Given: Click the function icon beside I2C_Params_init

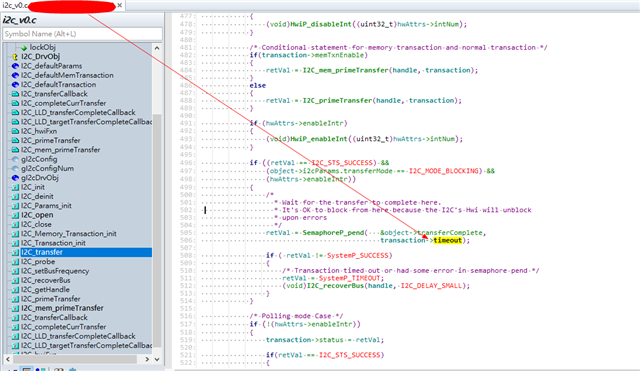Looking at the screenshot, I should tap(15, 206).
